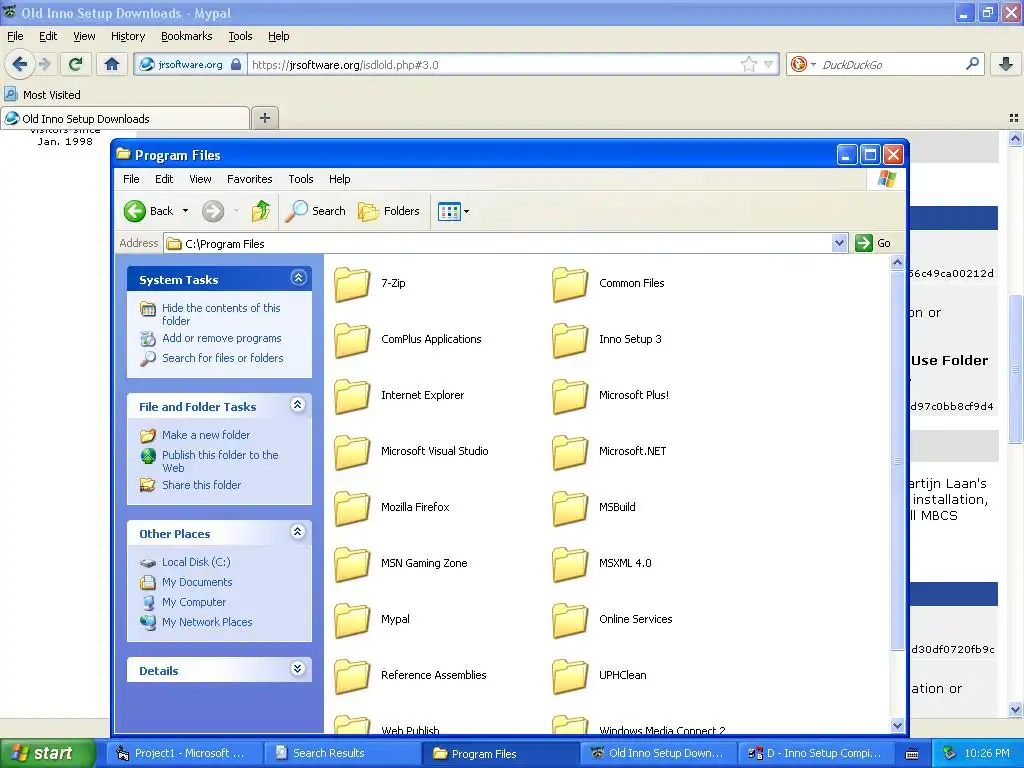Image resolution: width=1024 pixels, height=768 pixels.
Task: Reload the page in Mypal browser
Action: 75,64
